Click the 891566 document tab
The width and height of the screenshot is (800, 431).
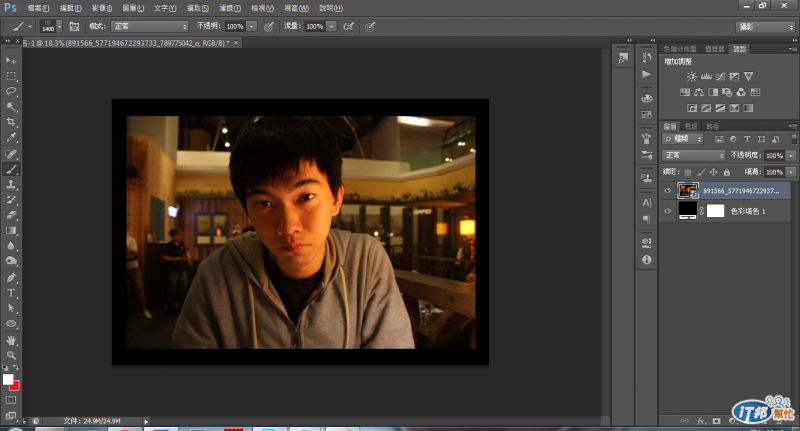point(120,43)
